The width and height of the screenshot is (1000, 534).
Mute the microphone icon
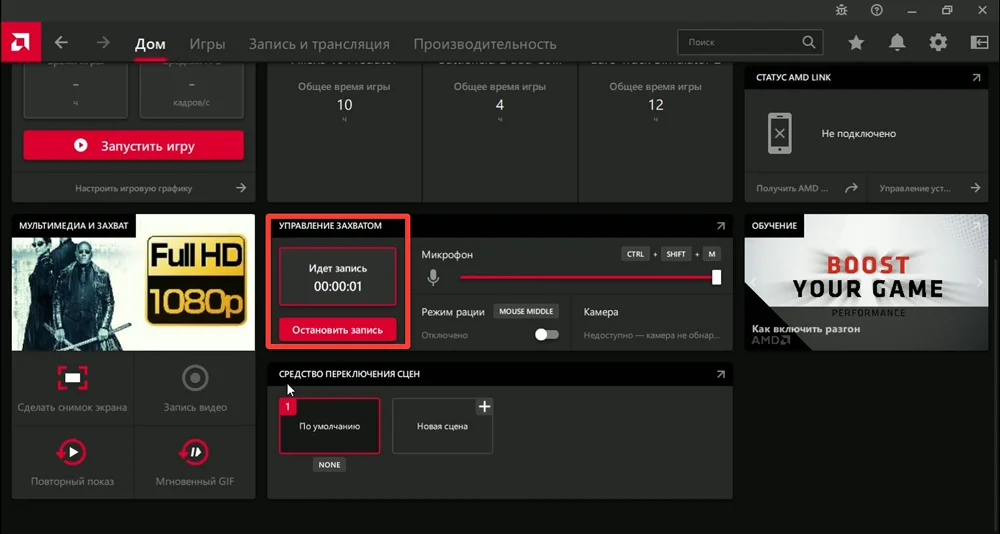[434, 278]
